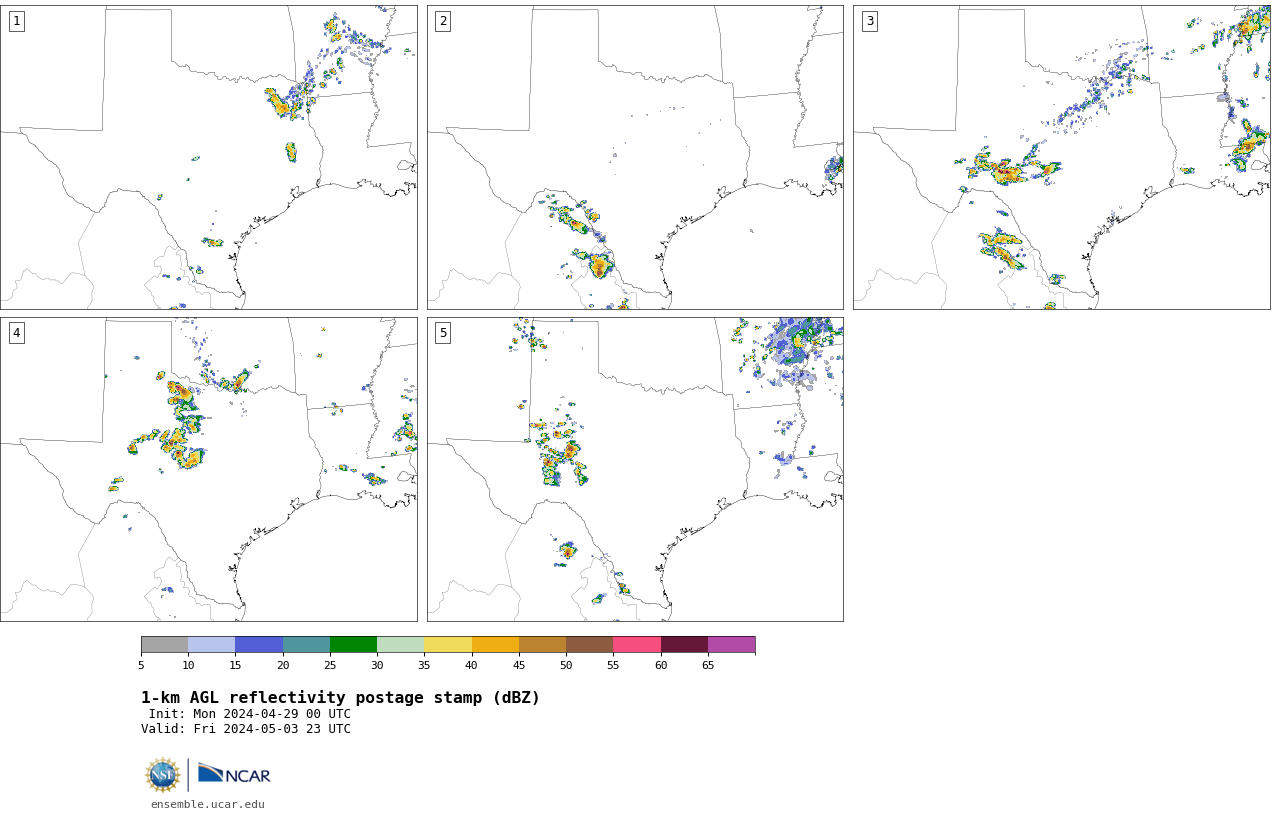Click colorbar tick label 65
The image size is (1280, 815).
coord(708,665)
